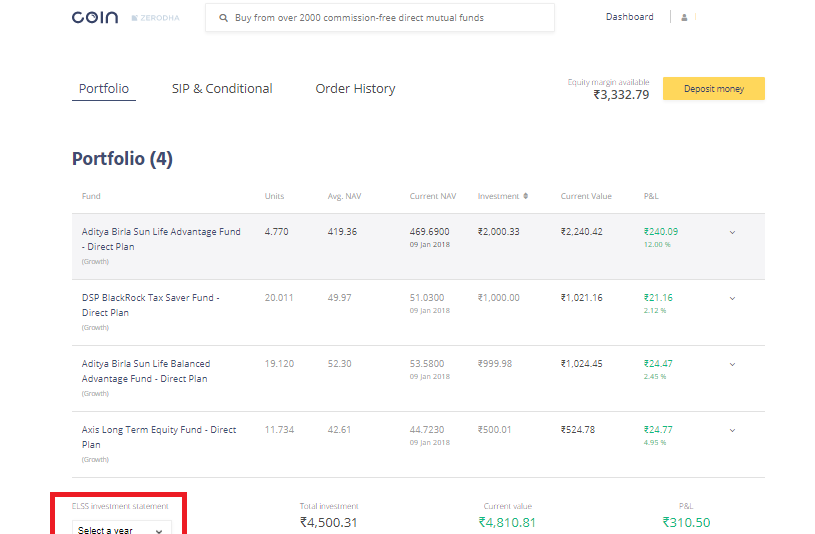The image size is (815, 534).
Task: Click the Units column header
Action: click(x=274, y=196)
